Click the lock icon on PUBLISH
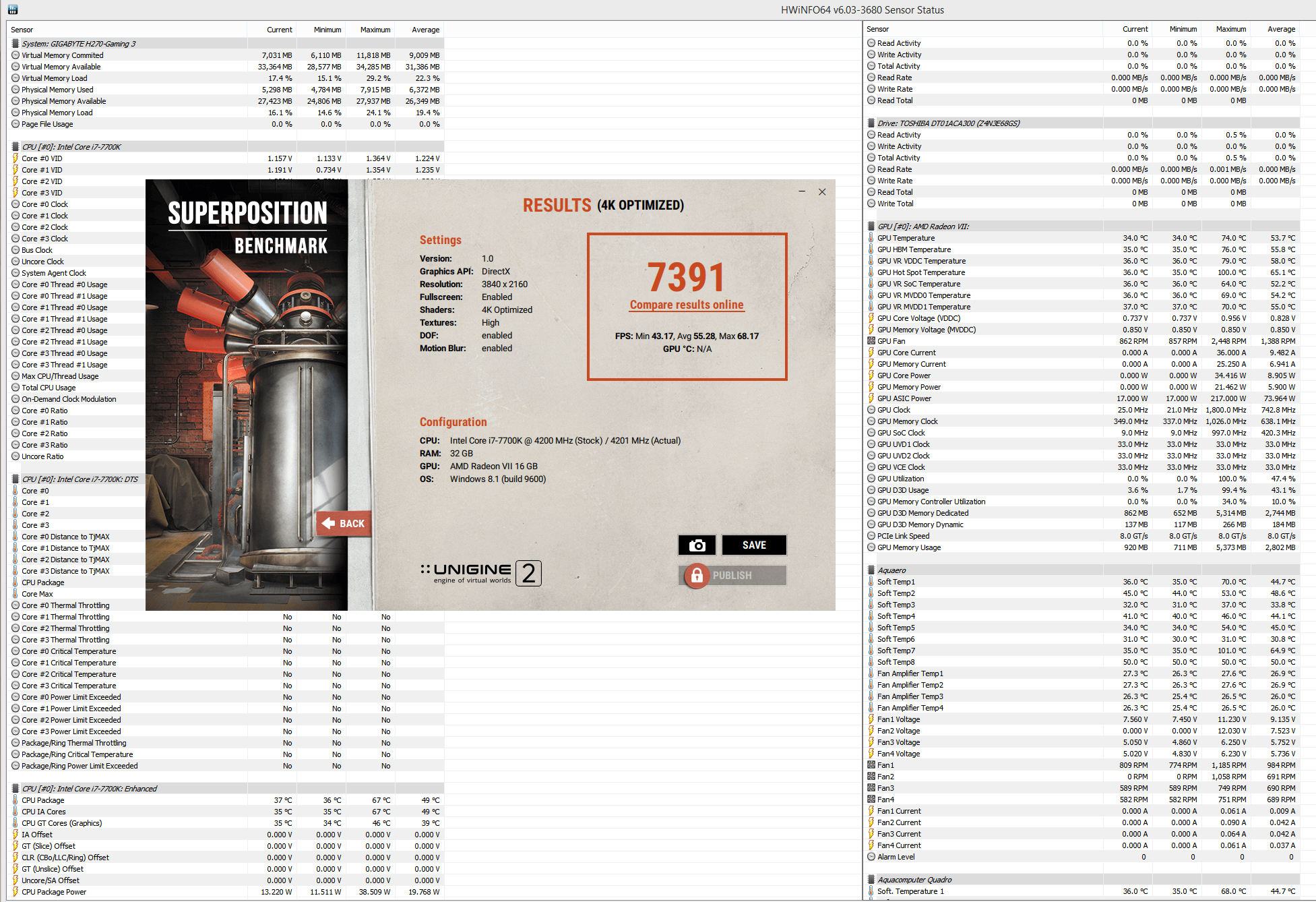Screen dimensions: 1316x902 (x=697, y=576)
